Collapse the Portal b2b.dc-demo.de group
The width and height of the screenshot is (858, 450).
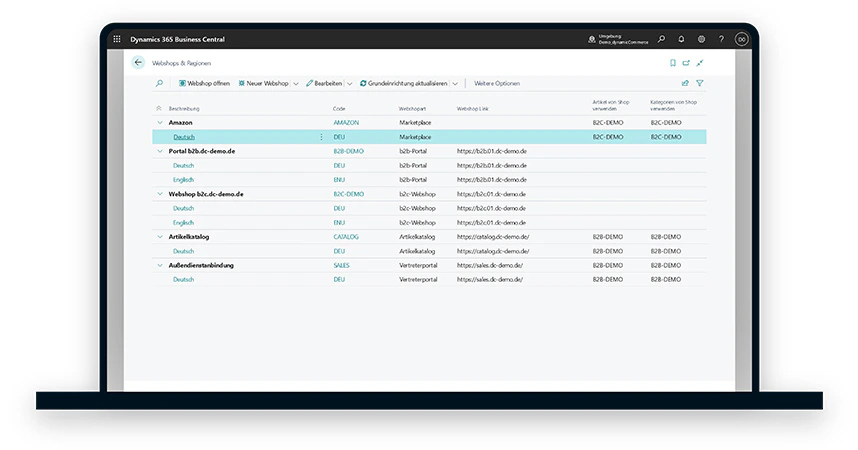tap(160, 151)
